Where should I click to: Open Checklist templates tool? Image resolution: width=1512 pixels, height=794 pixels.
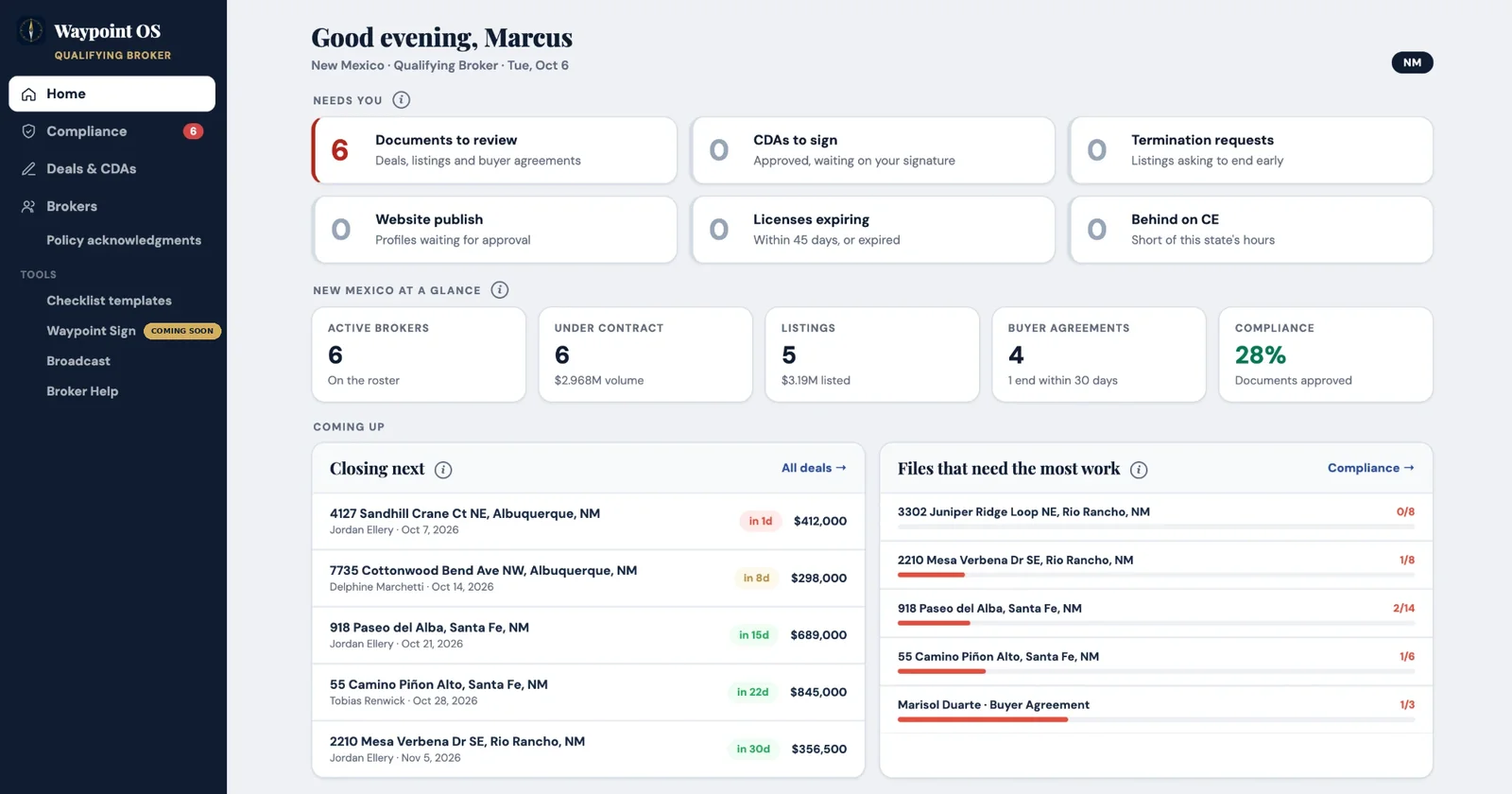[109, 301]
